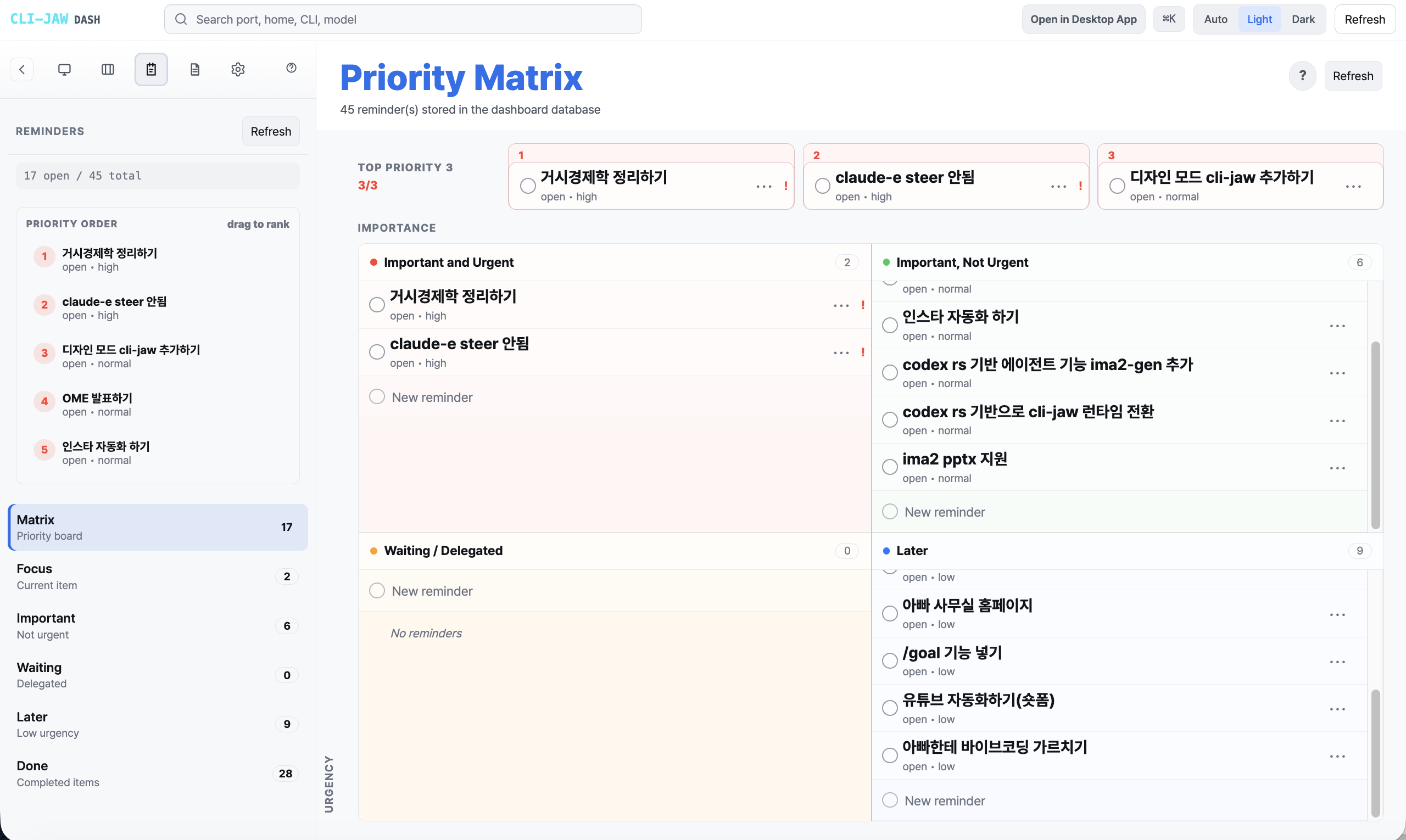This screenshot has height=840, width=1406.
Task: Add New reminder in Important and Urgent
Action: tap(615, 397)
